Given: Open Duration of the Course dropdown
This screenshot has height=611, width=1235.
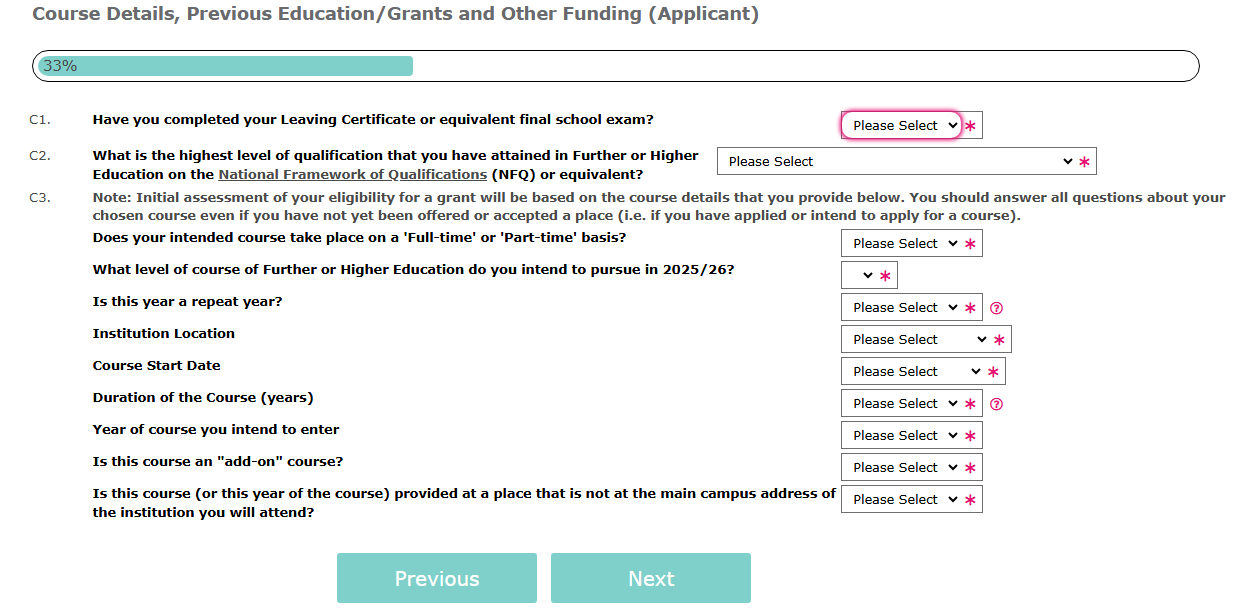Looking at the screenshot, I should pyautogui.click(x=901, y=403).
